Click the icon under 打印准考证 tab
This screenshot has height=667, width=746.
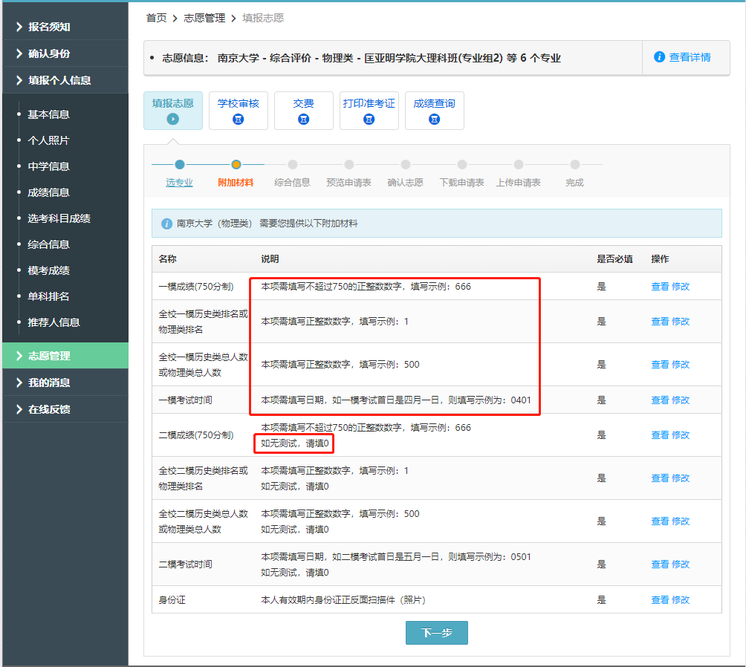[369, 119]
